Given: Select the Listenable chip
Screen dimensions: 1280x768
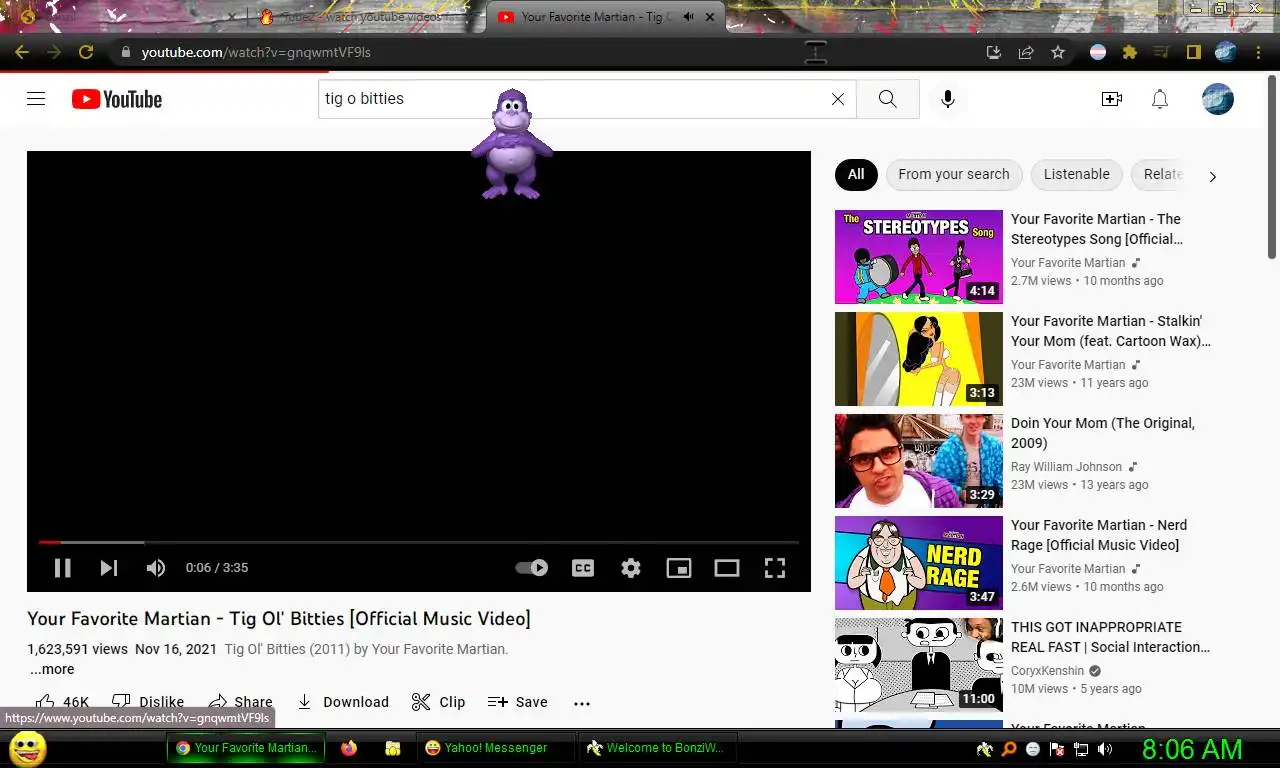Looking at the screenshot, I should (1077, 174).
